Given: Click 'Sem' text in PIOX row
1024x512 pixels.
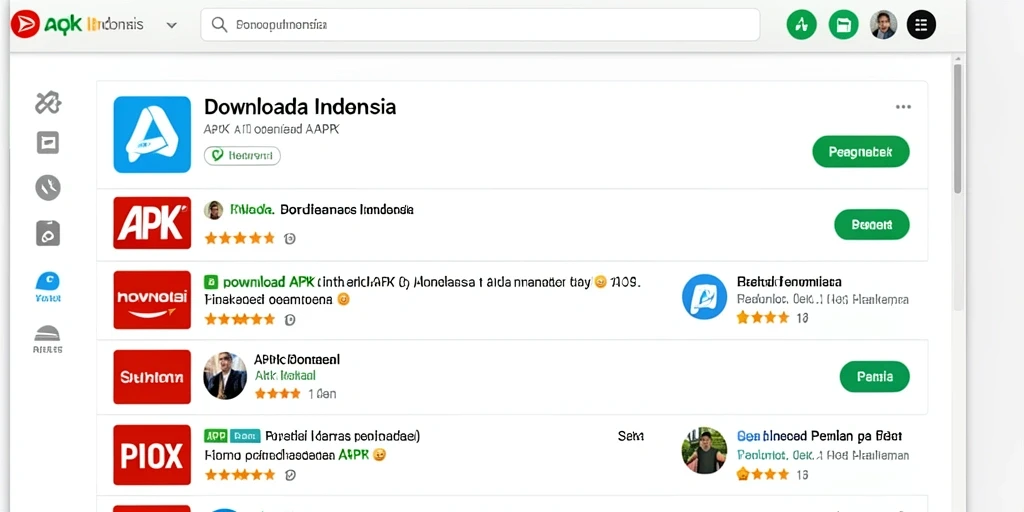Looking at the screenshot, I should point(630,436).
